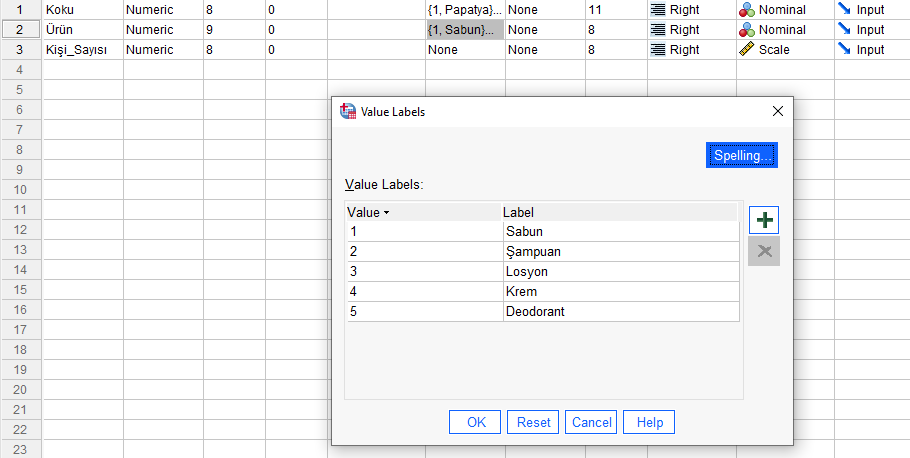Open the {1, Papatya} values cell for Koku
The height and width of the screenshot is (458, 910).
click(x=464, y=10)
